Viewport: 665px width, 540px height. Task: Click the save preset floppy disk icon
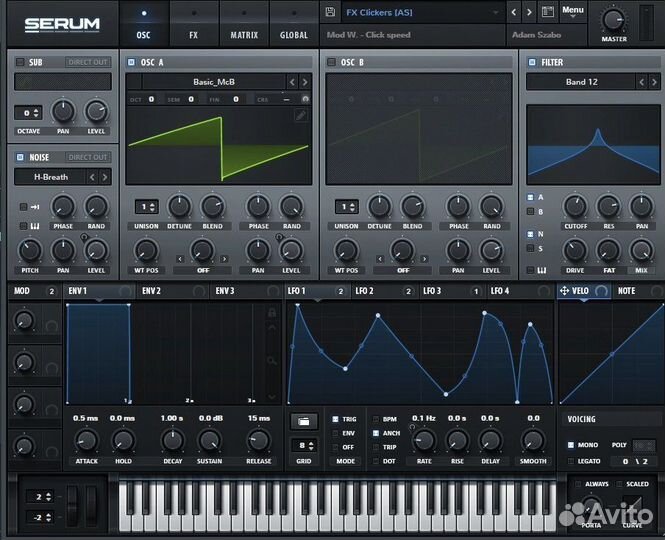[x=330, y=12]
